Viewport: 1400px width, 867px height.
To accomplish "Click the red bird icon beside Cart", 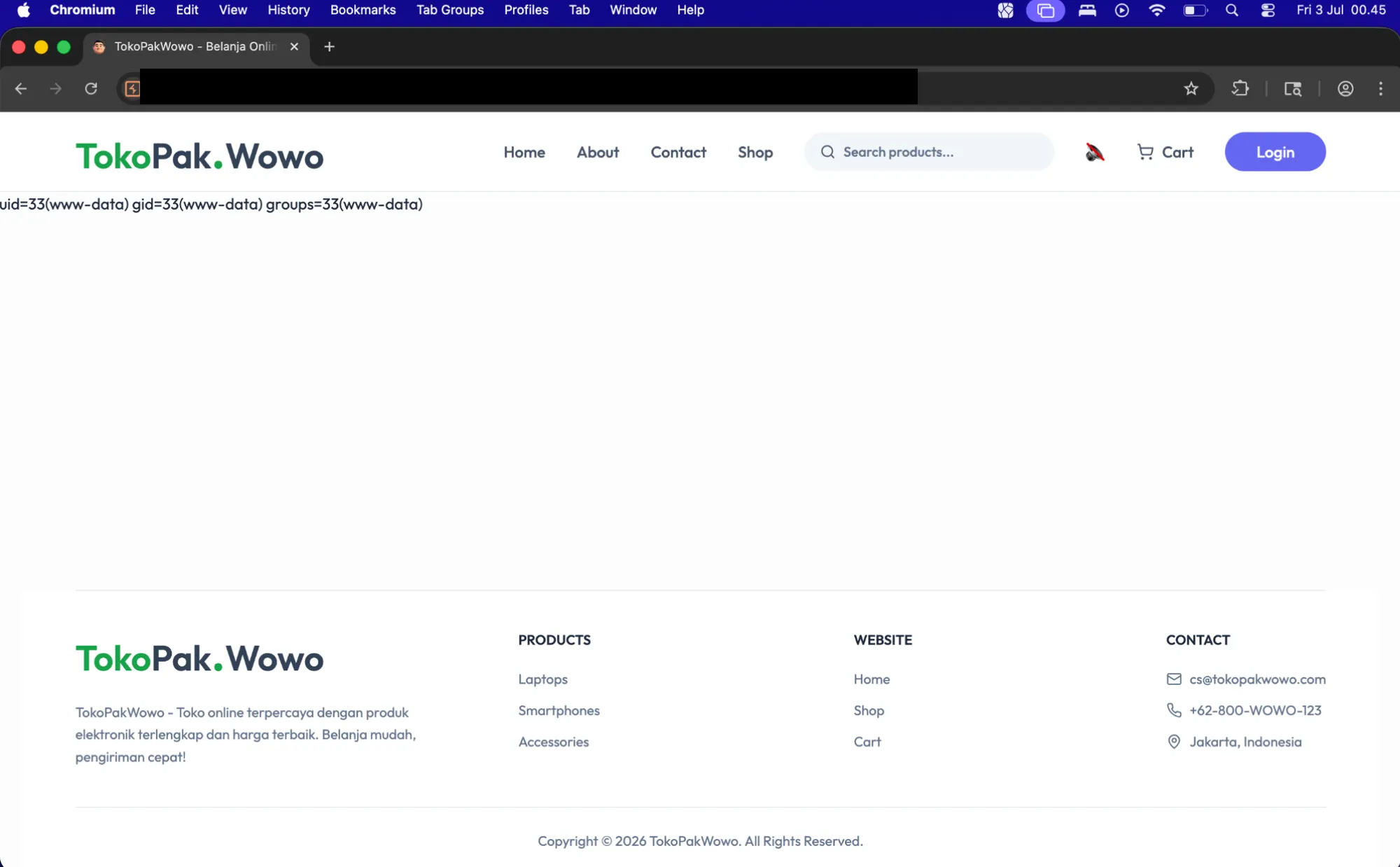I will pyautogui.click(x=1095, y=152).
